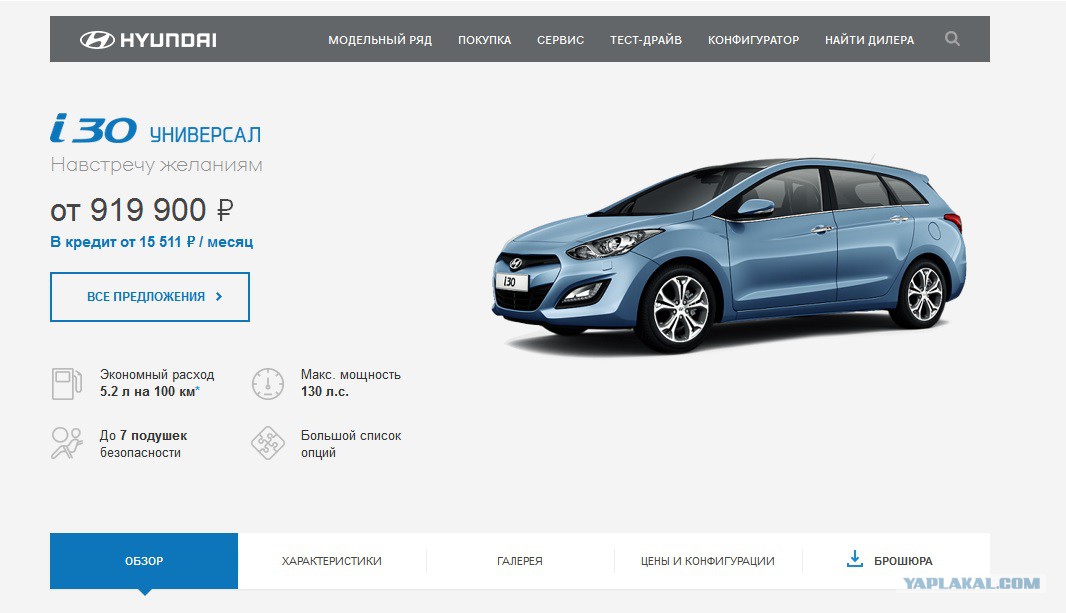This screenshot has height=613, width=1066.
Task: Click the Hyundai logo
Action: (x=148, y=40)
